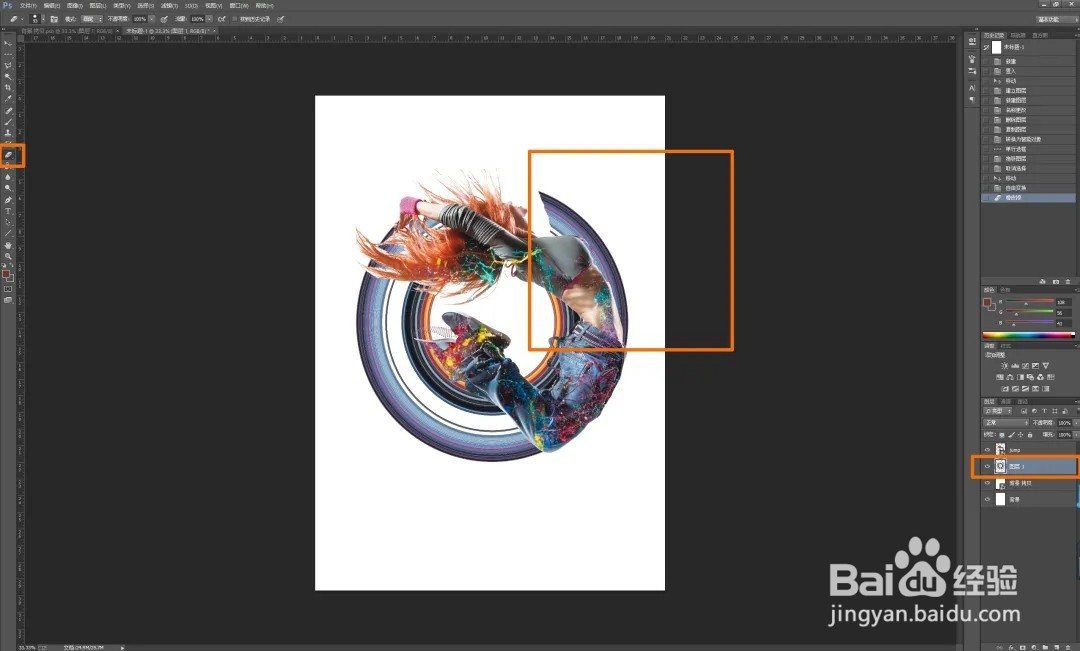This screenshot has width=1080, height=651.
Task: Switch to the 直方图 panel tab
Action: (1040, 35)
